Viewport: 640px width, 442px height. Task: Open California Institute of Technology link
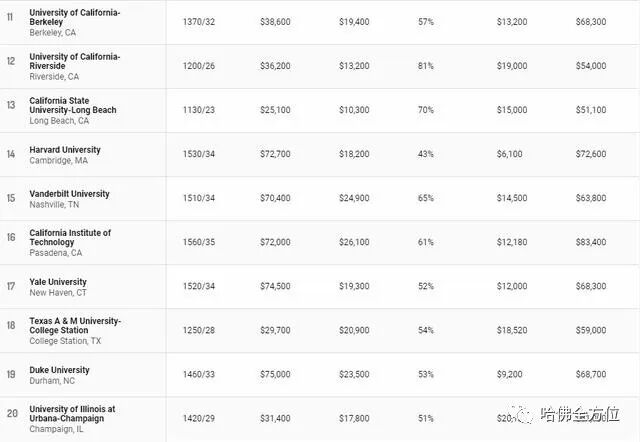point(70,238)
